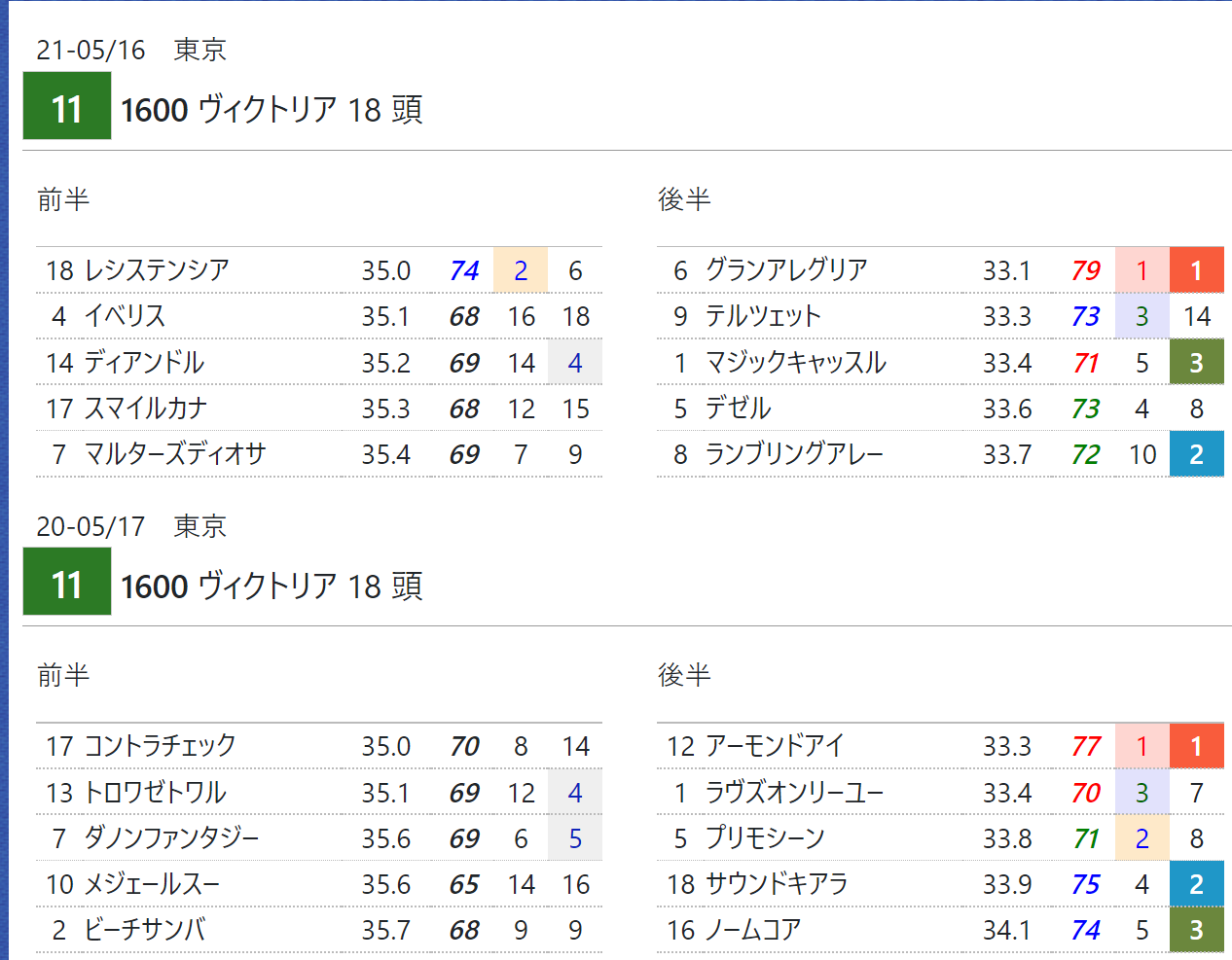
Task: Click blue 2nd place badge for サウンドキアラ
Action: point(1196,884)
